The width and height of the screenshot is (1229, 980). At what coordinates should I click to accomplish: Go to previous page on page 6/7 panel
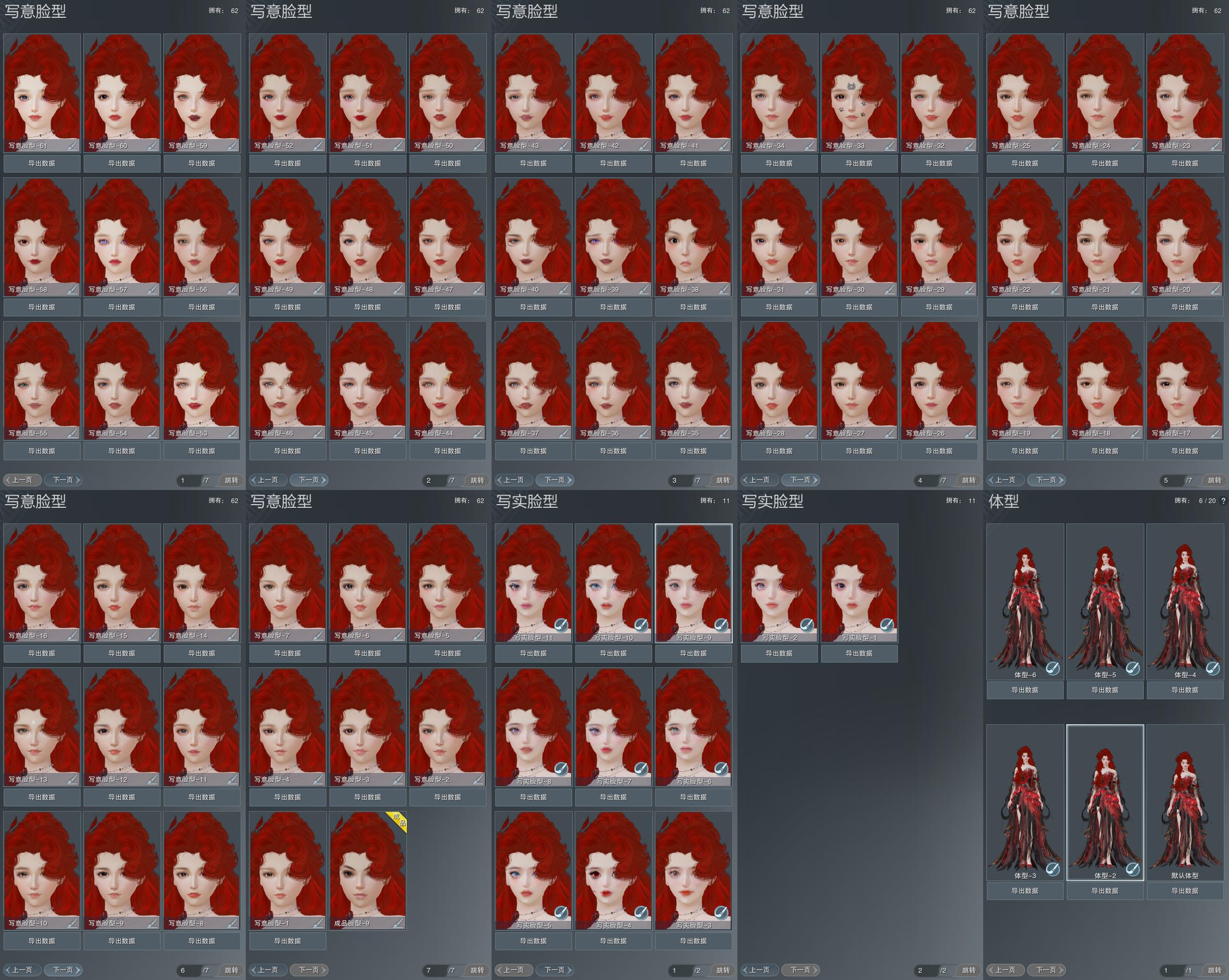coord(22,970)
